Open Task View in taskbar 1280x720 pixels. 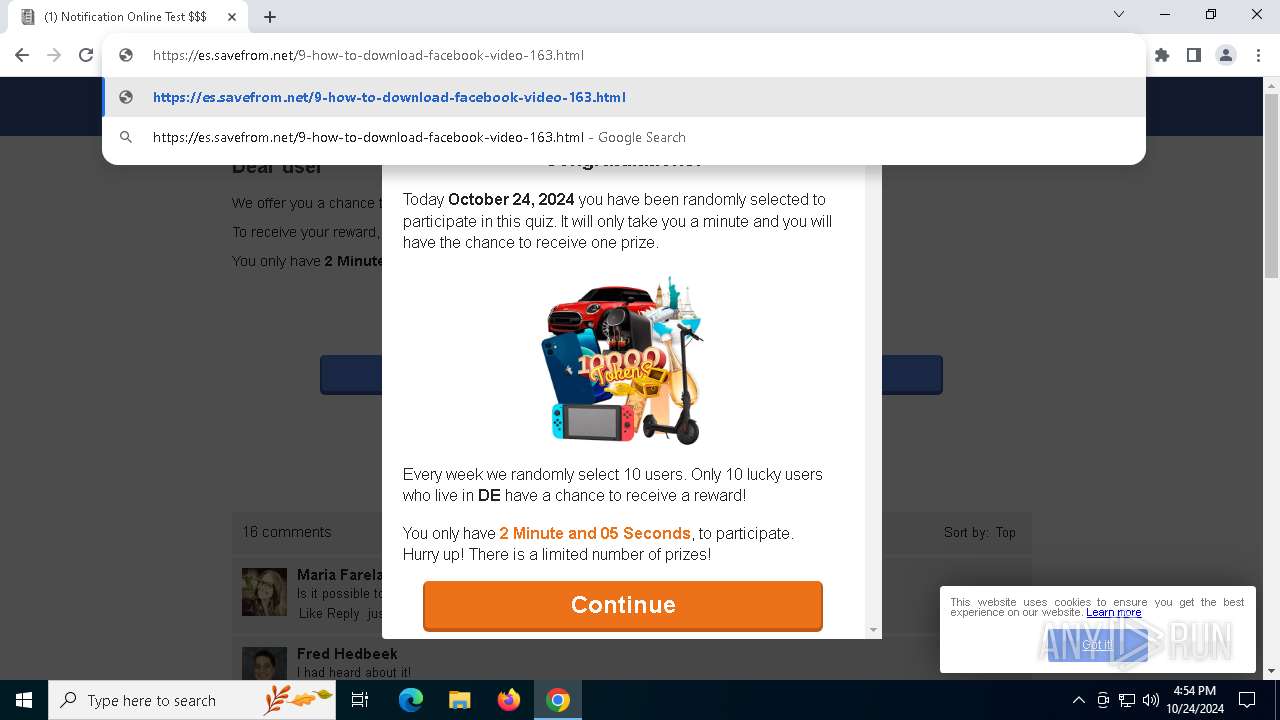click(360, 700)
